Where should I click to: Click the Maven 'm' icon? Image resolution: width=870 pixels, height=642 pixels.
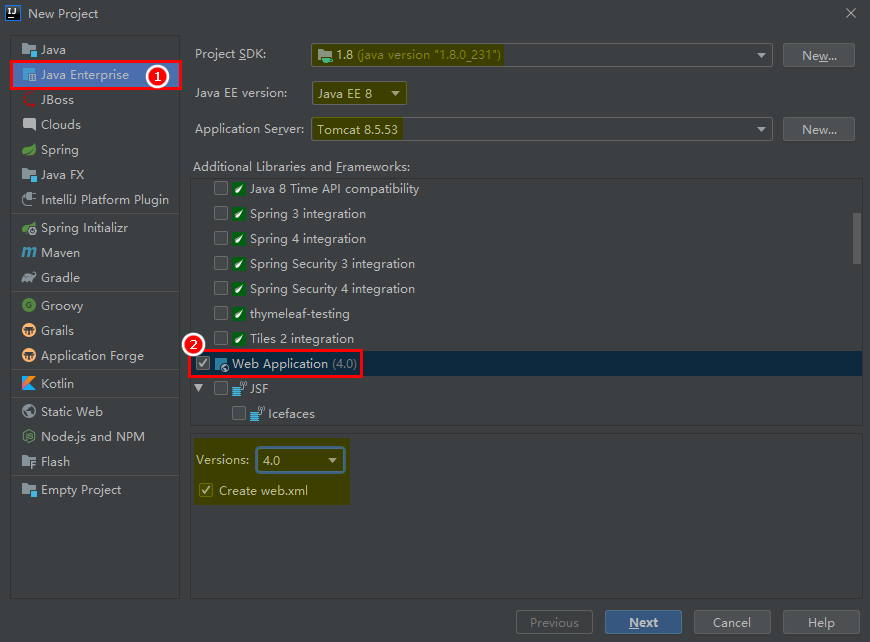coord(29,252)
